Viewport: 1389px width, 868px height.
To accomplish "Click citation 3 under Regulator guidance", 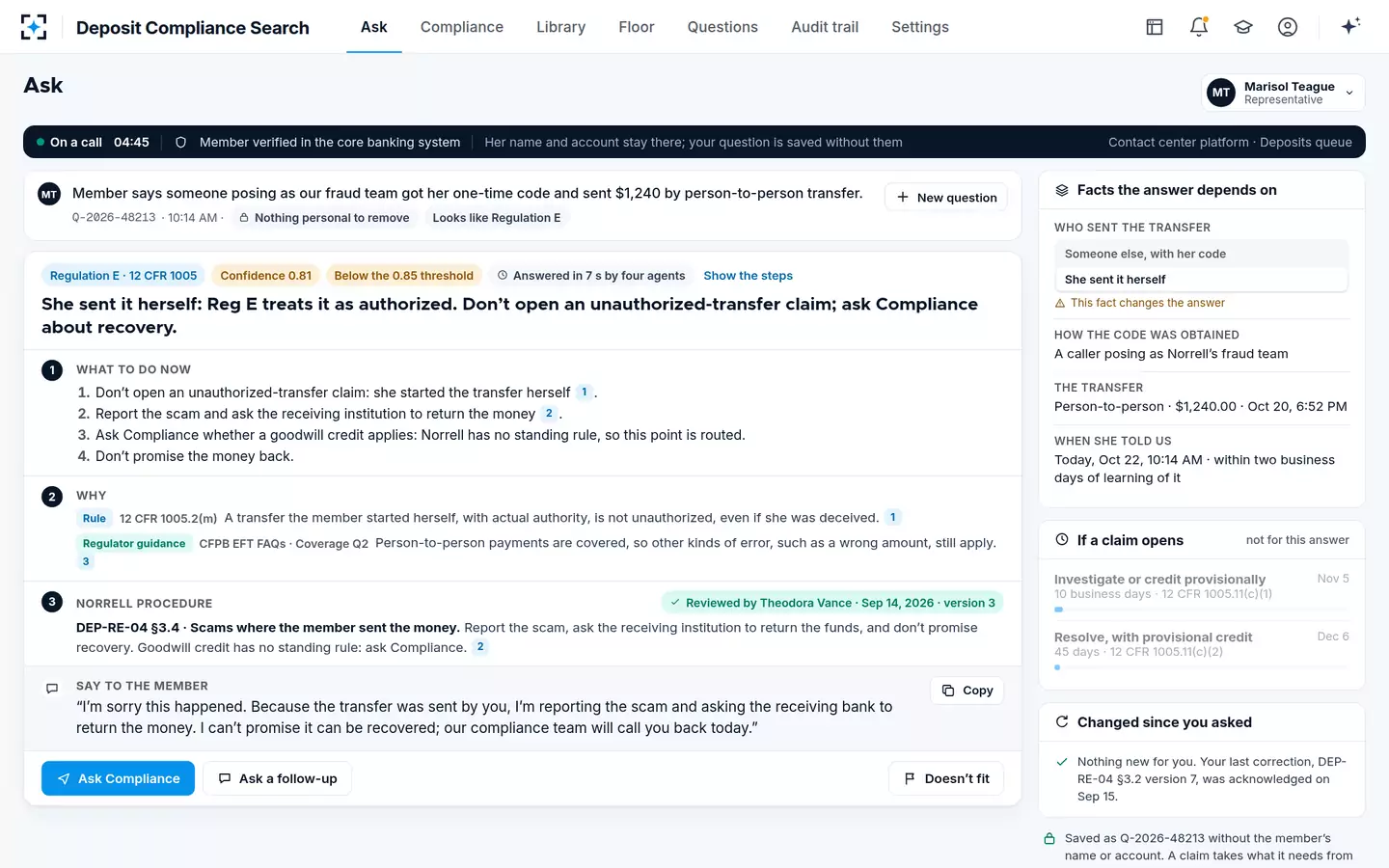I will [86, 561].
